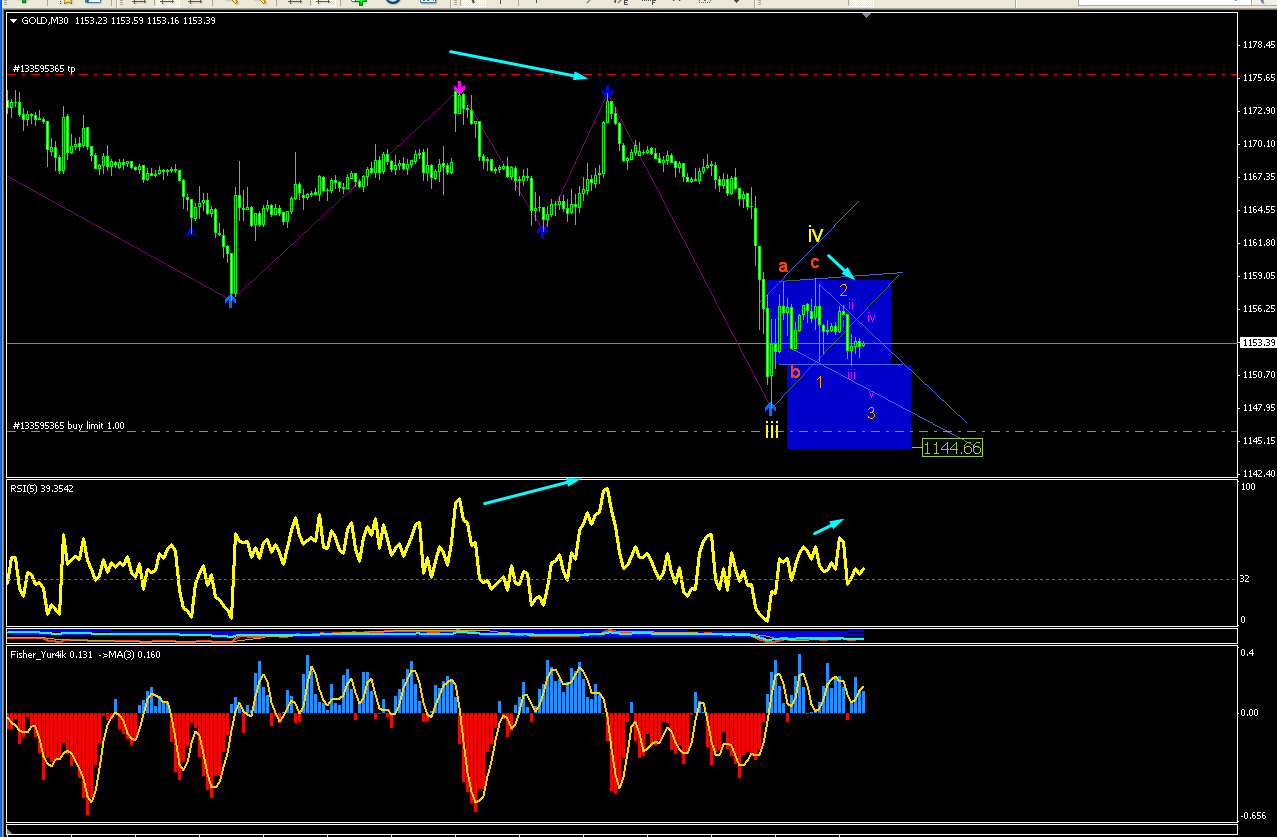Viewport: 1277px width, 837px height.
Task: Click the Fisher scale value -0.656
Action: pos(1253,816)
